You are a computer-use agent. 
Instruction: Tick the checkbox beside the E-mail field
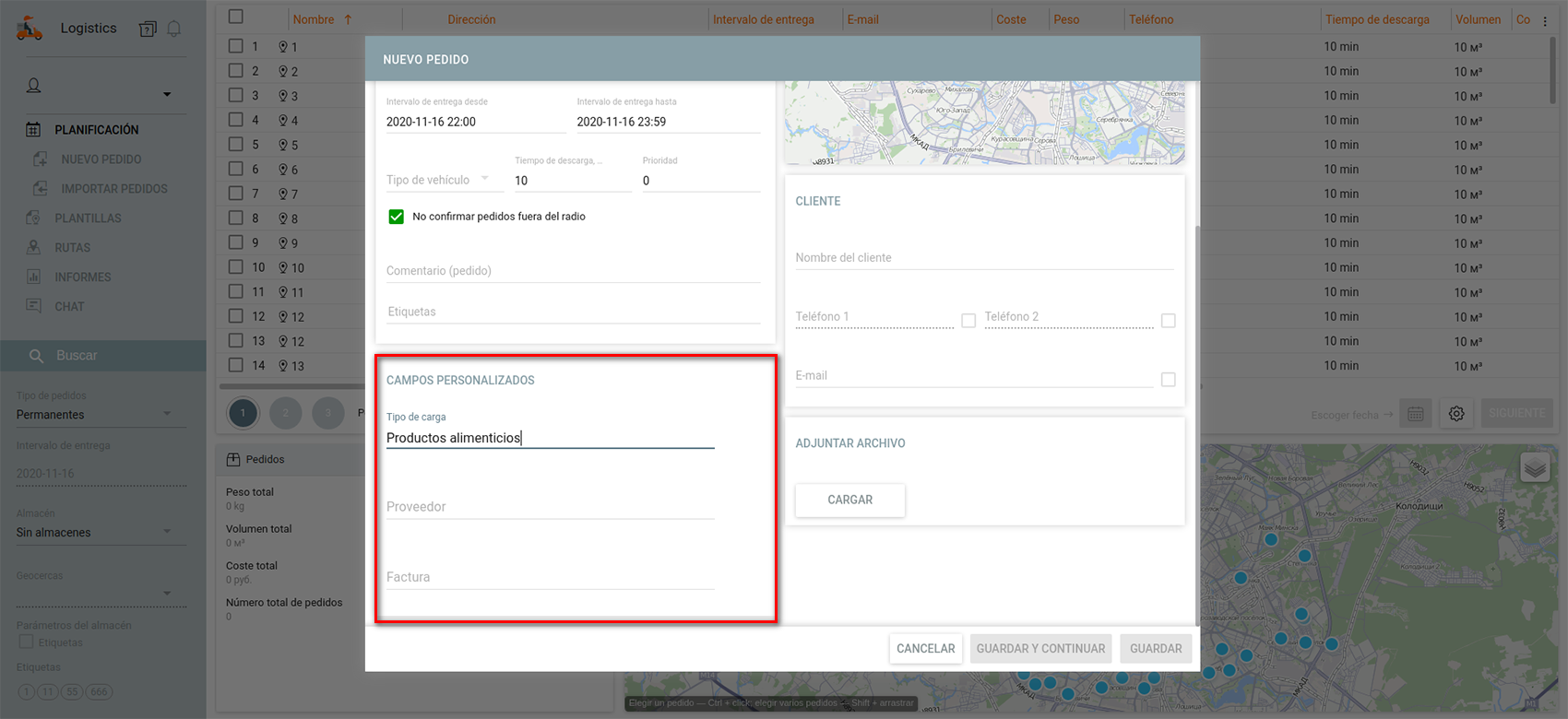pos(1168,380)
